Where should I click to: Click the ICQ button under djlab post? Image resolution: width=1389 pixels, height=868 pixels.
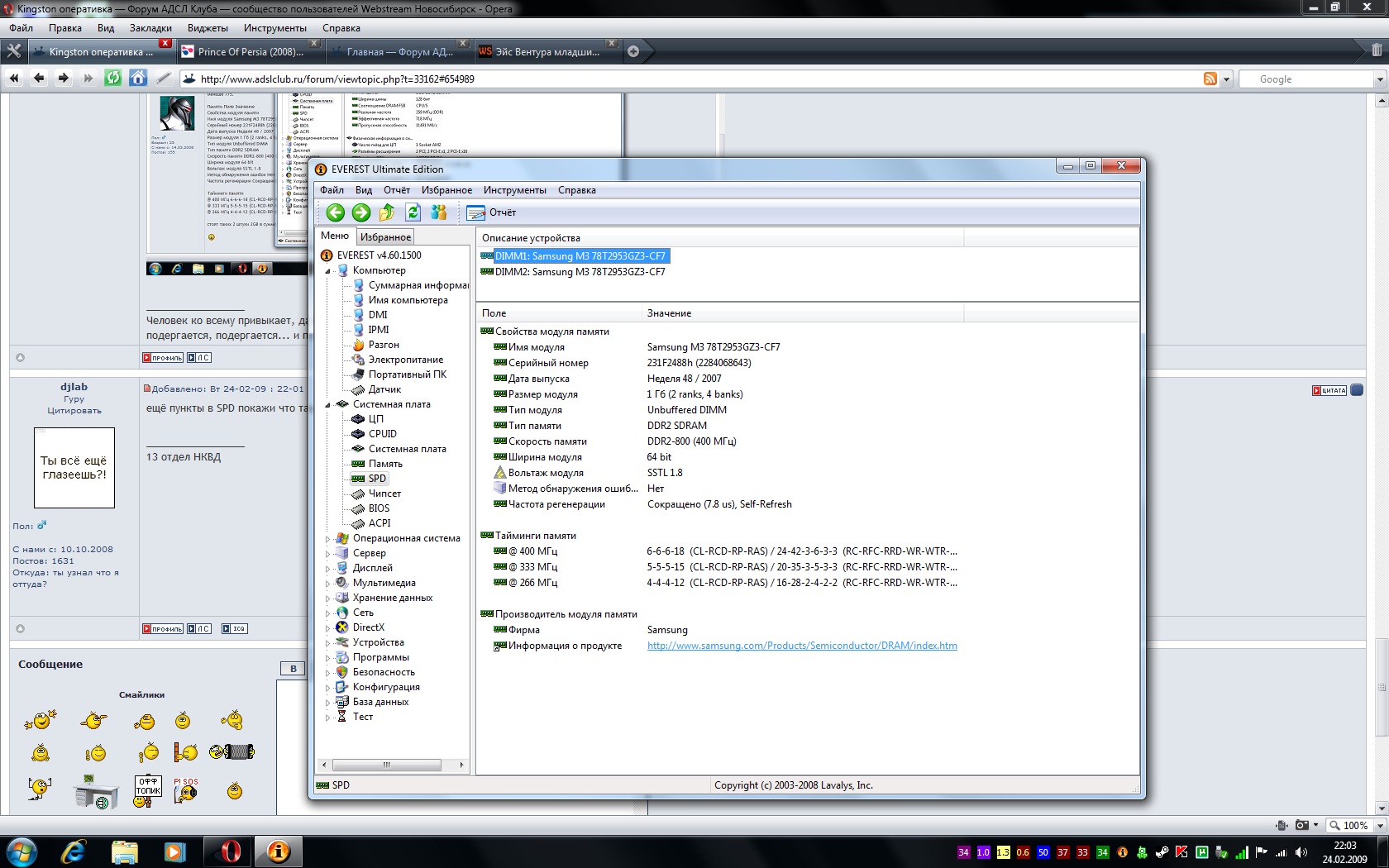point(235,629)
